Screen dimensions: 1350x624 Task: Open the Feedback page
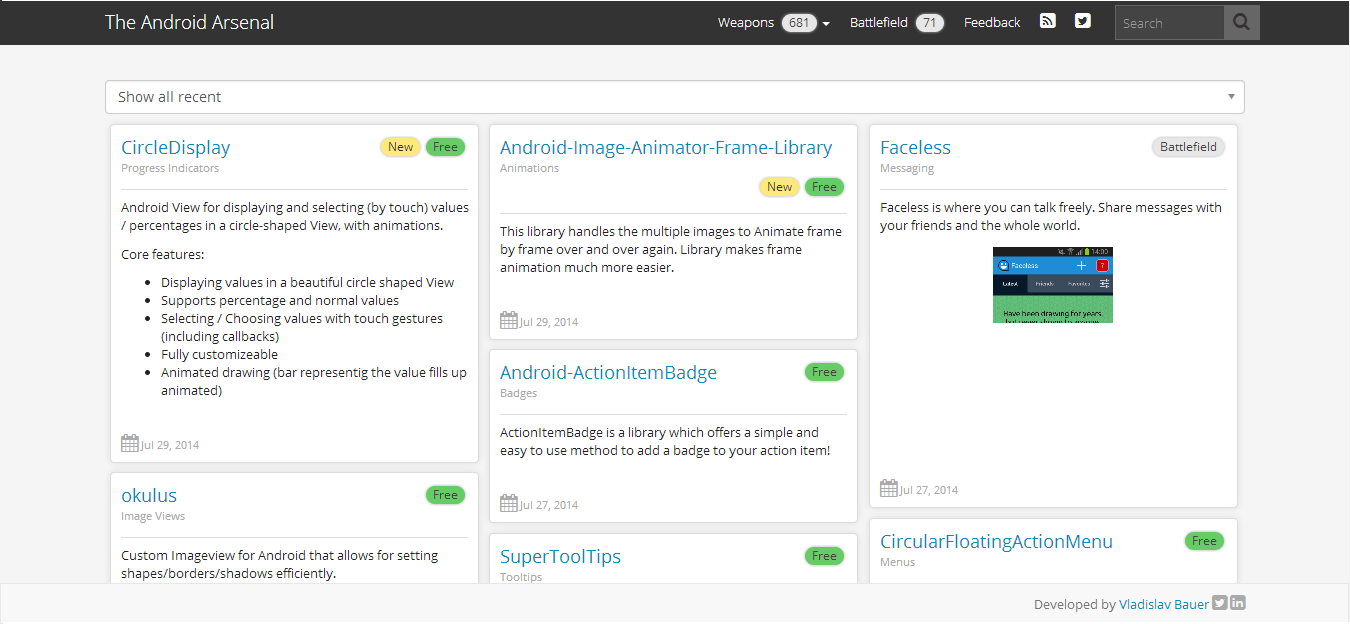pos(992,22)
